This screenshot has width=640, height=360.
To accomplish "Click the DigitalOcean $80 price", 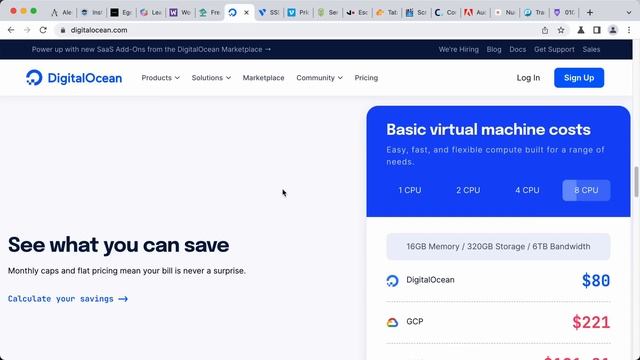I will click(x=596, y=280).
